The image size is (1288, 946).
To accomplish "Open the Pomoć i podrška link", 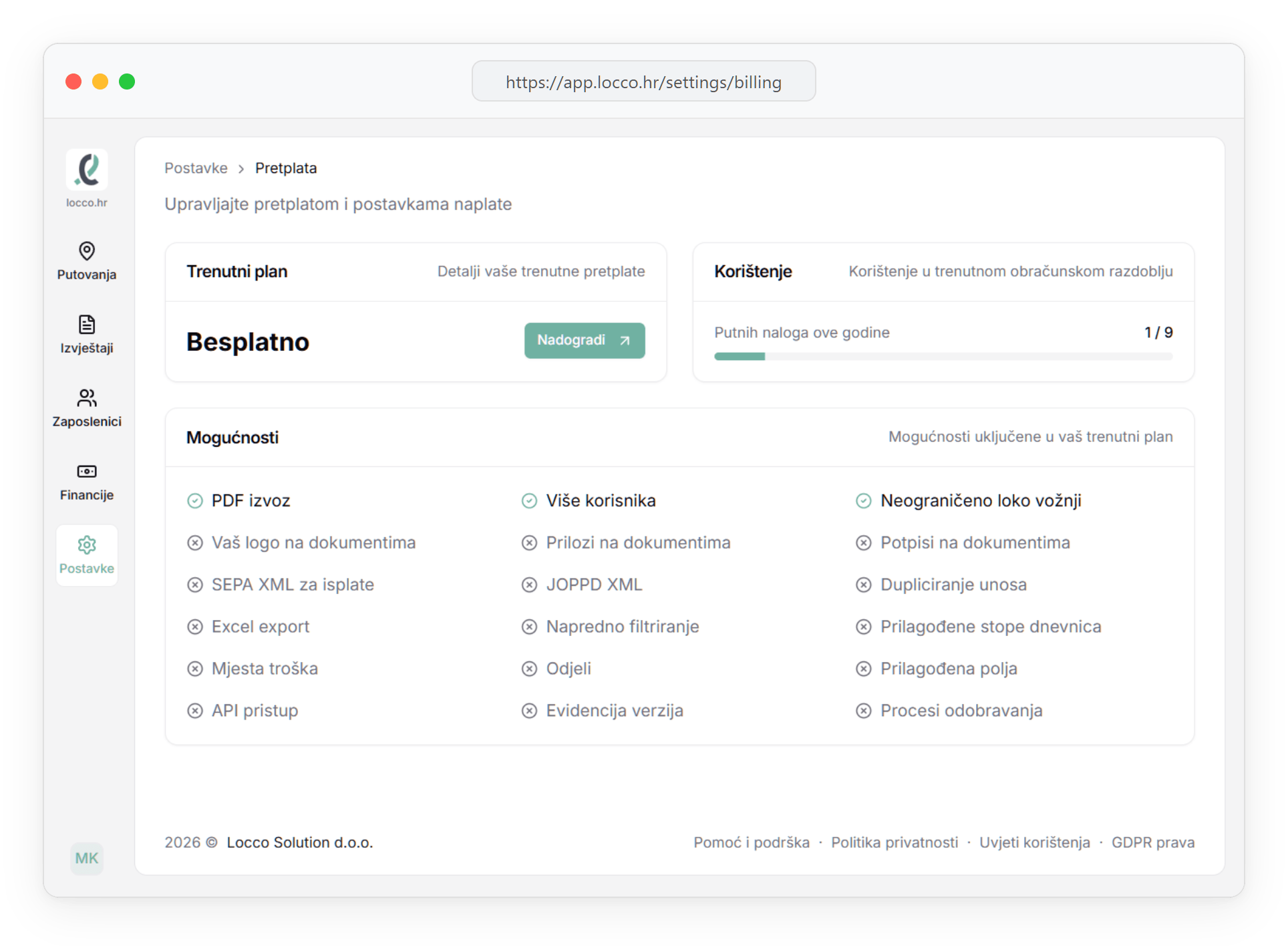I will coord(751,842).
